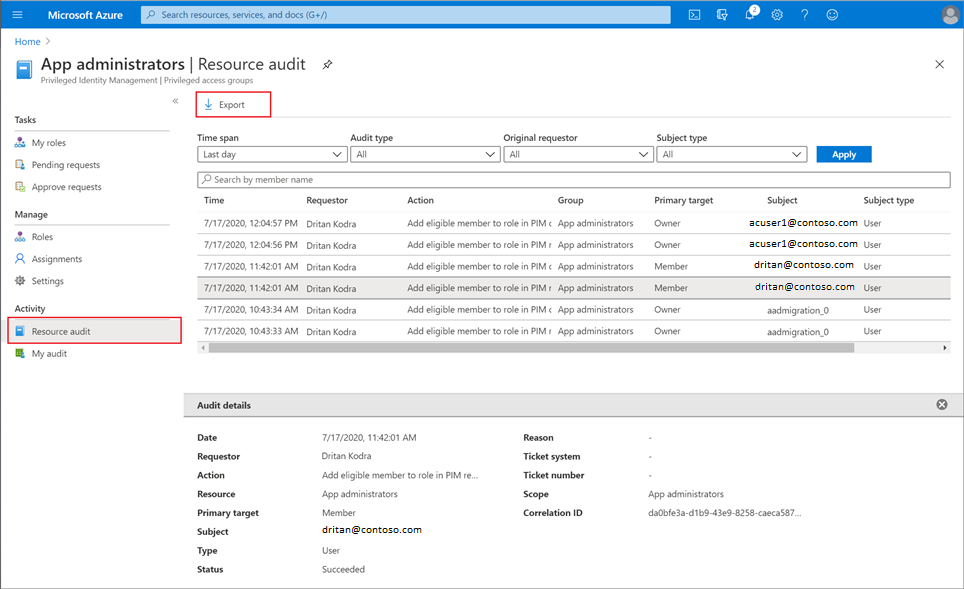Close the Audit details panel
Viewport: 964px width, 589px height.
[941, 405]
